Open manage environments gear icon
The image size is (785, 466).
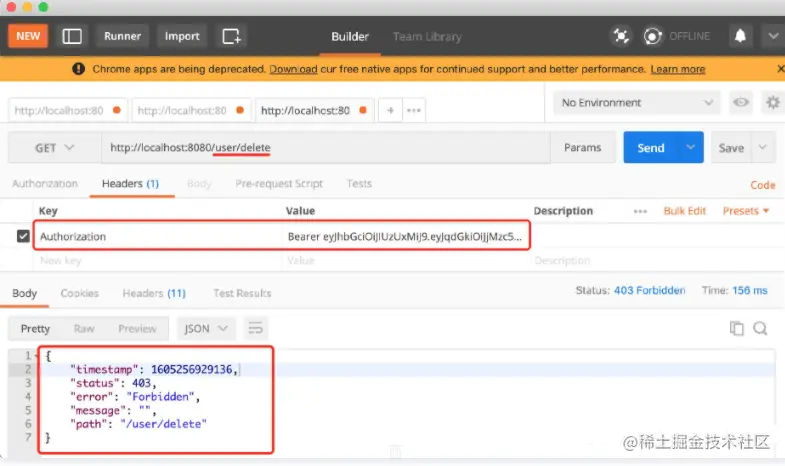coord(772,103)
